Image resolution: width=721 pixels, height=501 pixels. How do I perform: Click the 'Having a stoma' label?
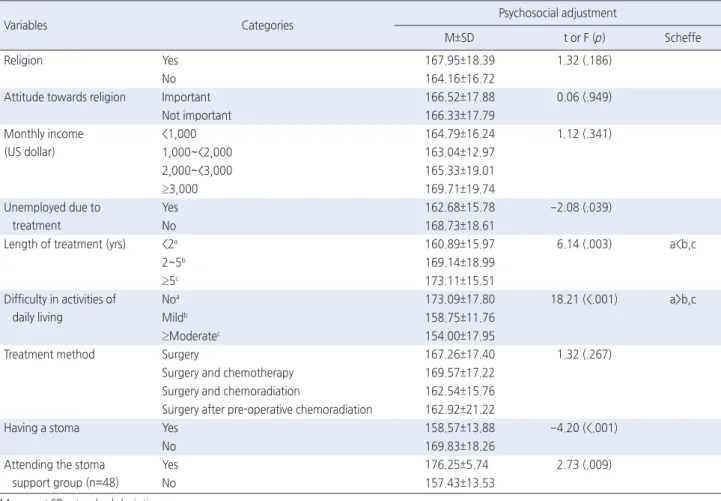tap(41, 428)
